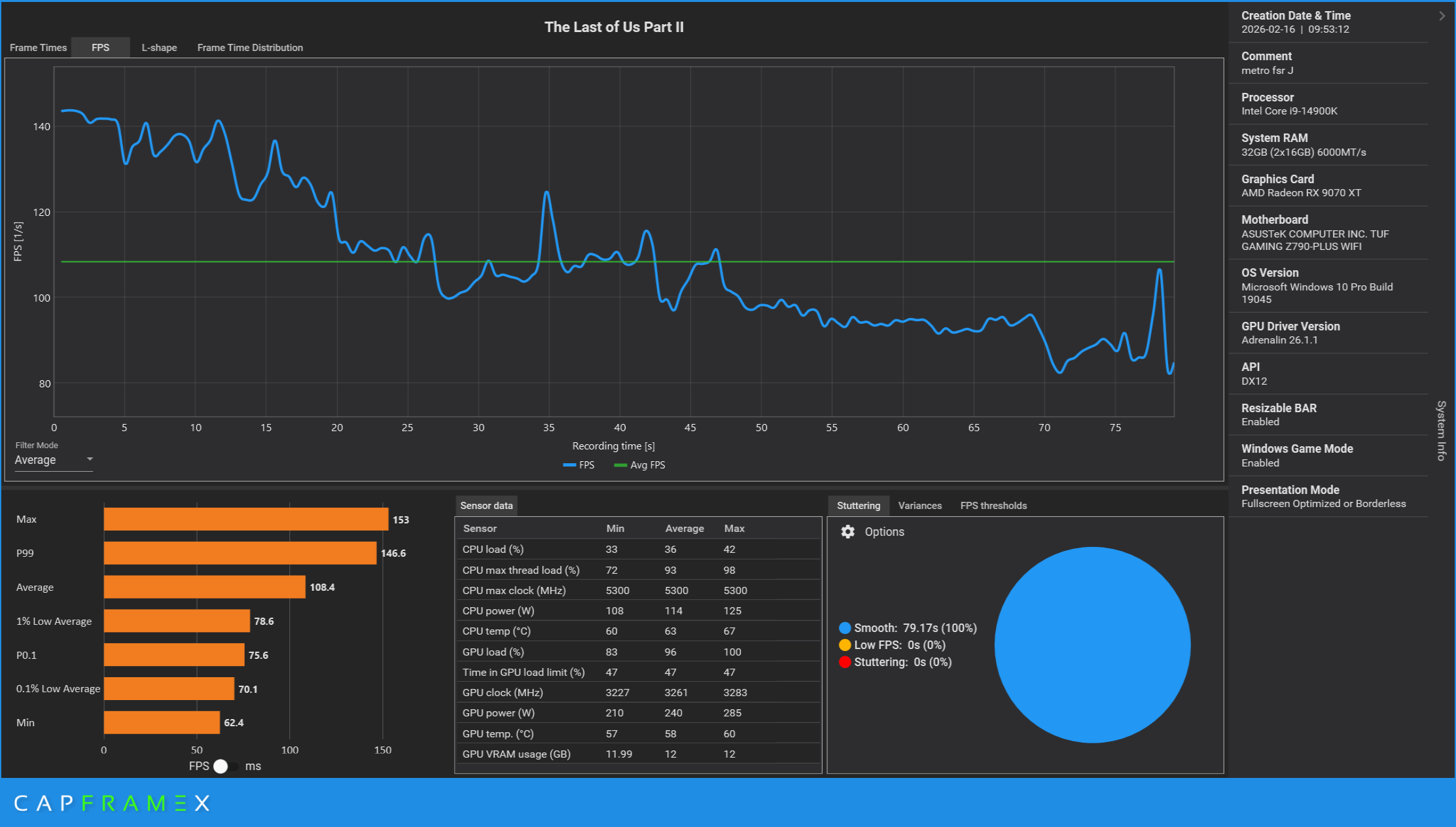
Task: Click the vertical System Info label
Action: [x=1441, y=431]
